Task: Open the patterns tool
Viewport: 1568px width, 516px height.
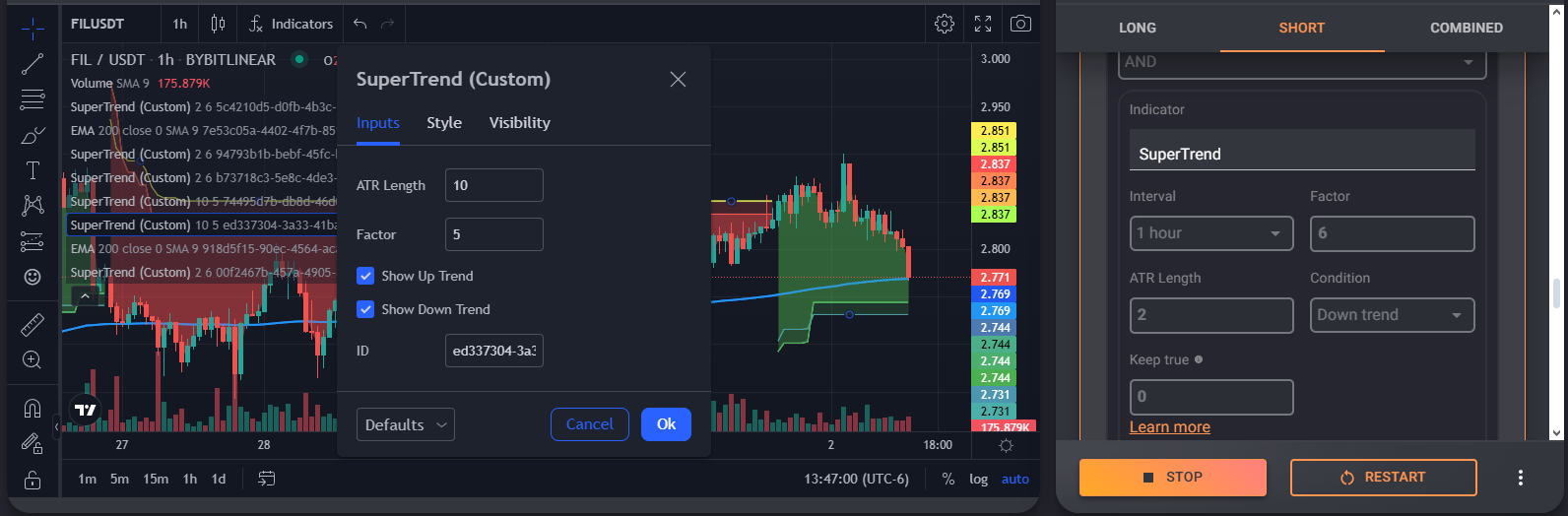Action: pos(33,205)
